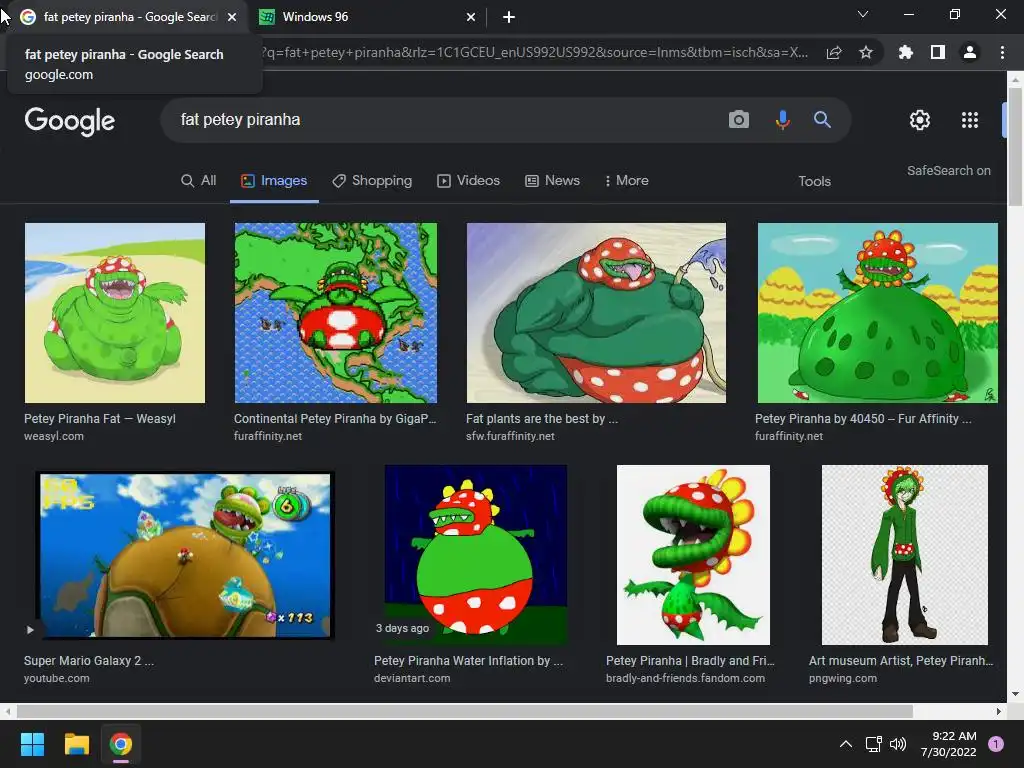This screenshot has height=768, width=1024.
Task: Click the Google logo
Action: (70, 121)
